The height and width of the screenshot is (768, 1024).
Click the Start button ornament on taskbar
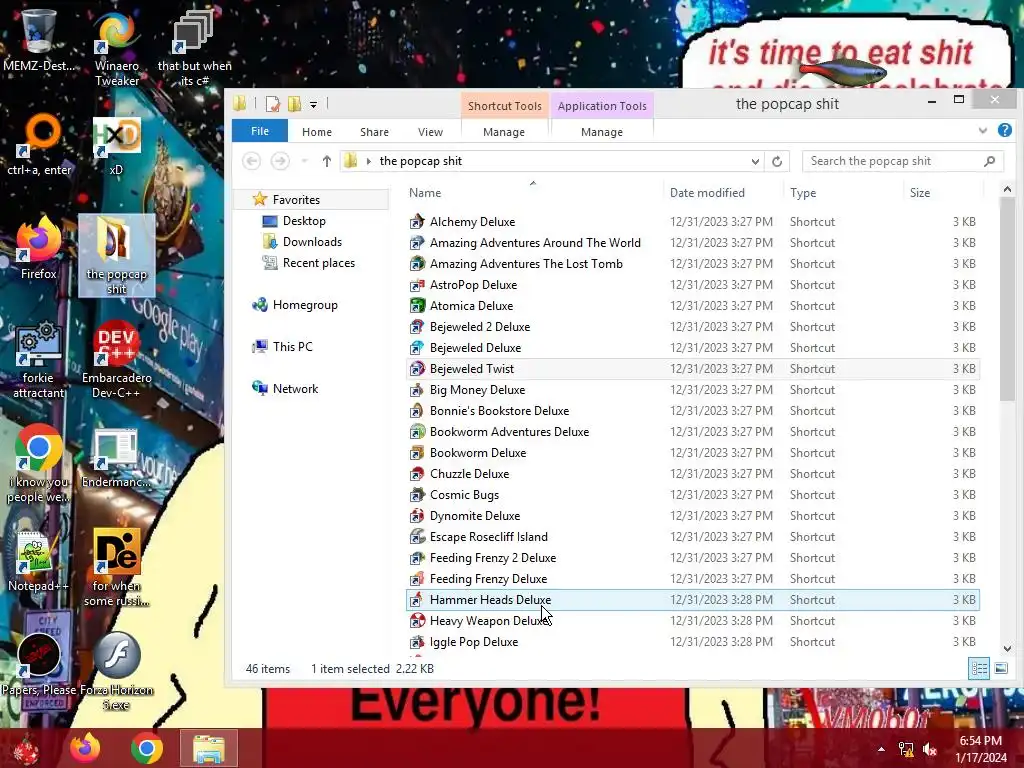(26, 748)
